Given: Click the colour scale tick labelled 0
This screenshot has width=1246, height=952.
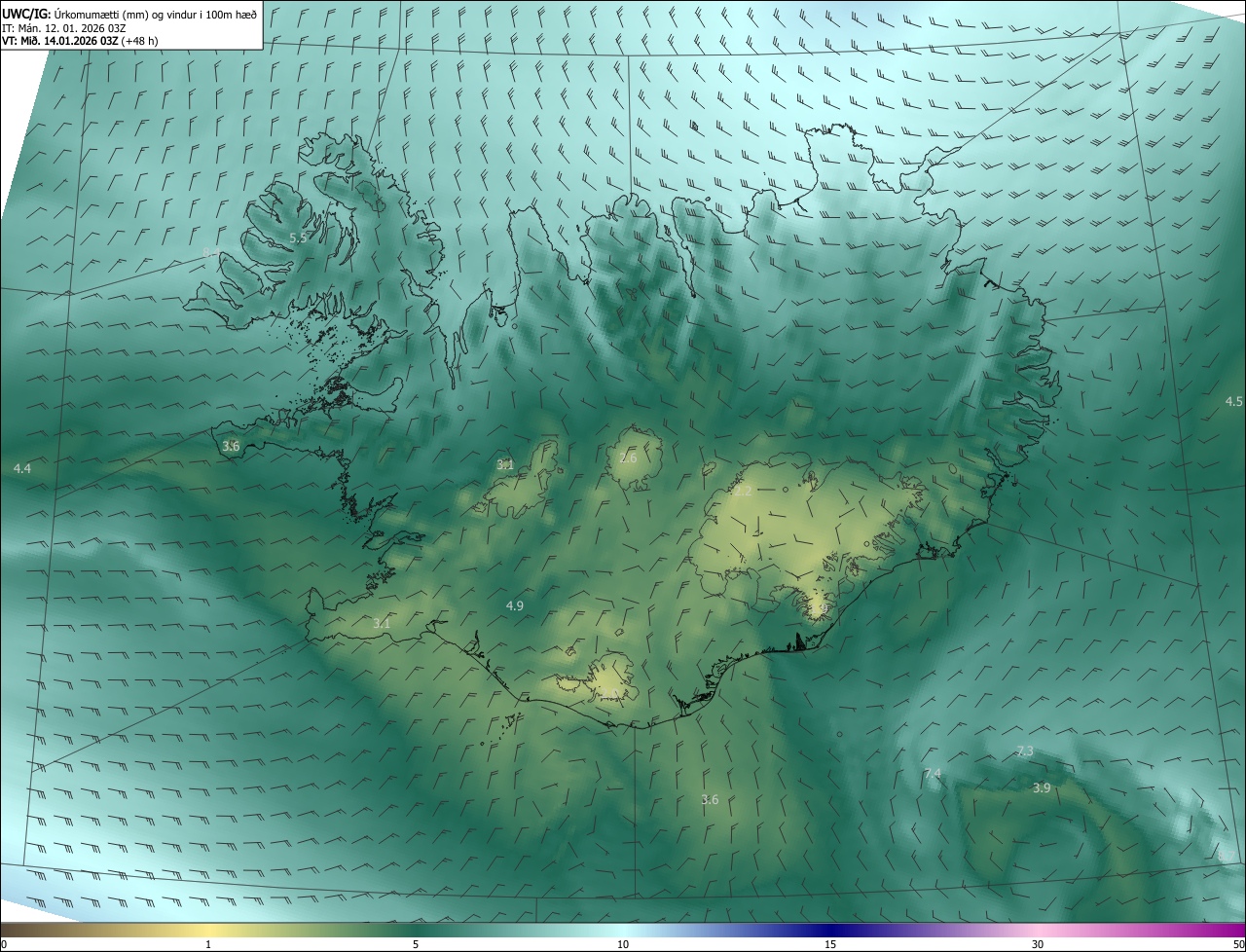Looking at the screenshot, I should 4,944.
